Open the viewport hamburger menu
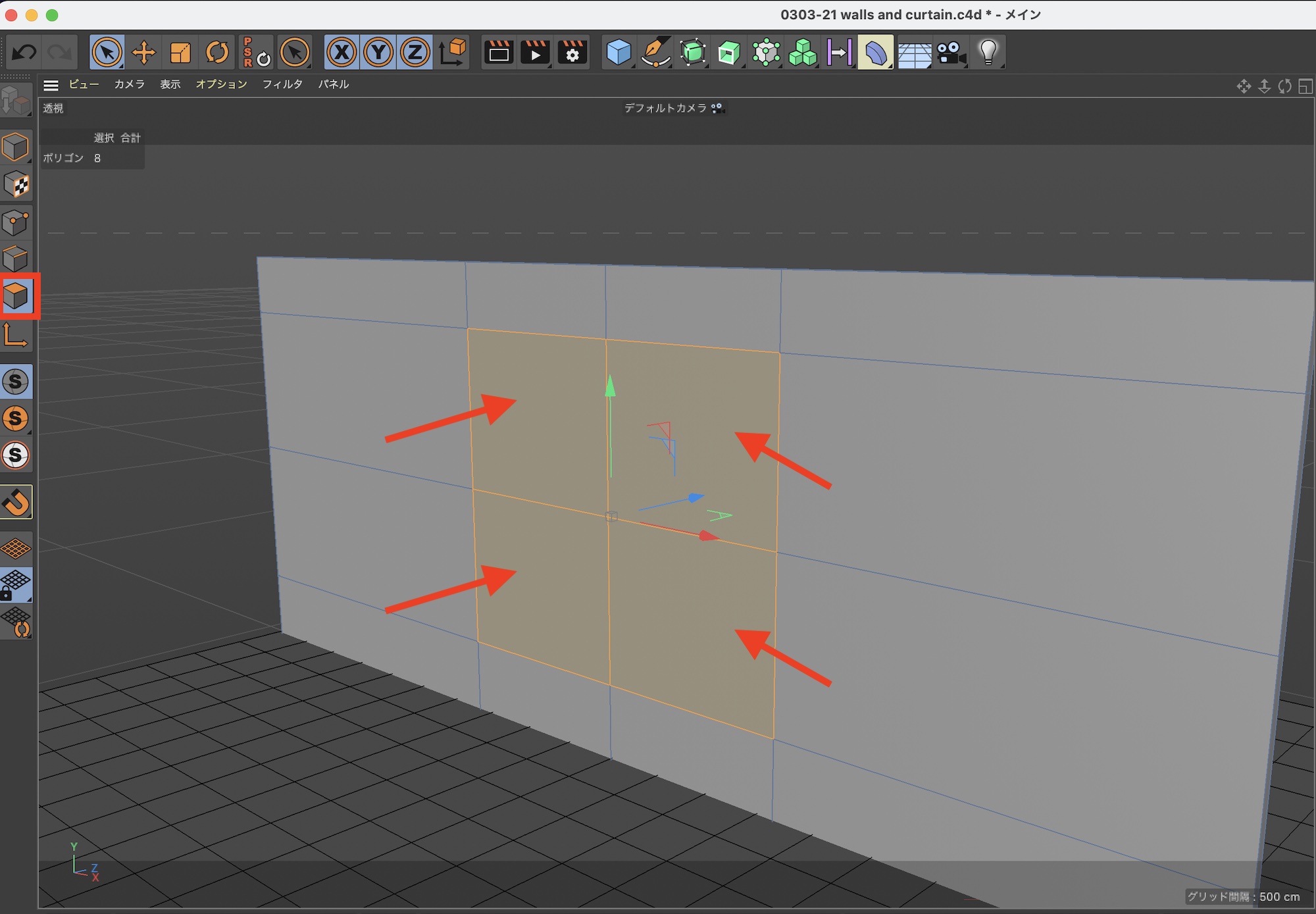 pyautogui.click(x=51, y=85)
